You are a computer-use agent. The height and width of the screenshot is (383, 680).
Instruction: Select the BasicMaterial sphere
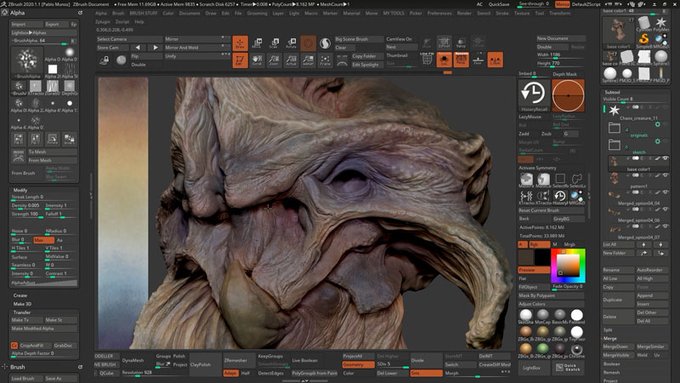pyautogui.click(x=560, y=315)
